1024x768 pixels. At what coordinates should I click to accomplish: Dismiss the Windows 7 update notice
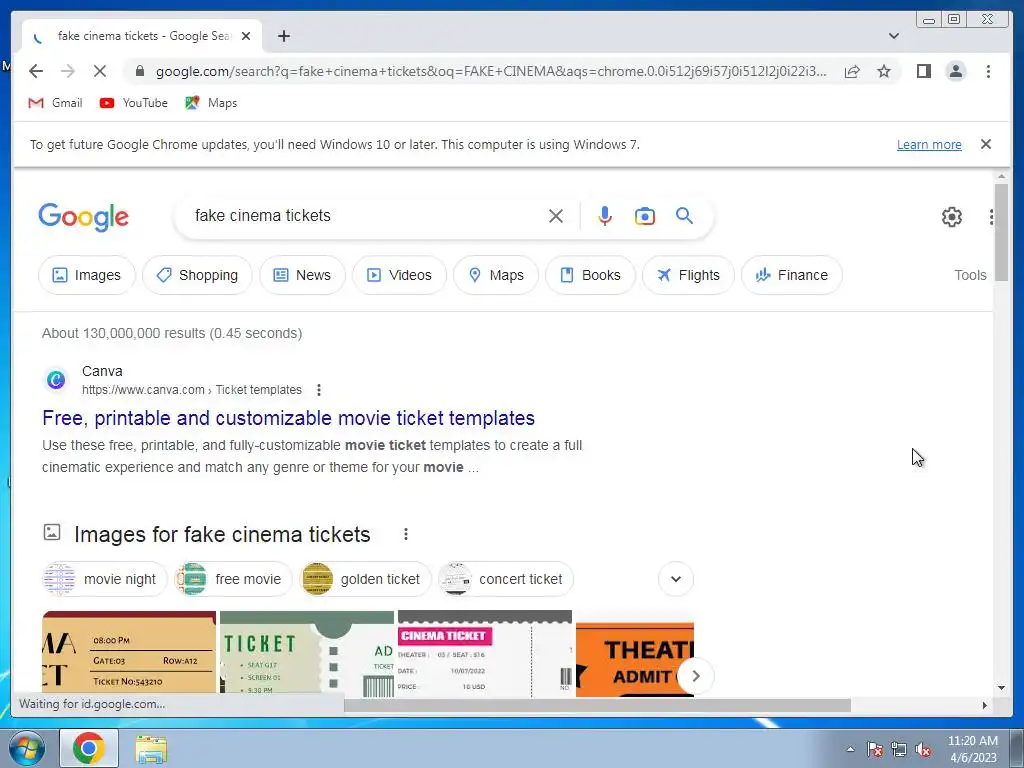click(985, 144)
